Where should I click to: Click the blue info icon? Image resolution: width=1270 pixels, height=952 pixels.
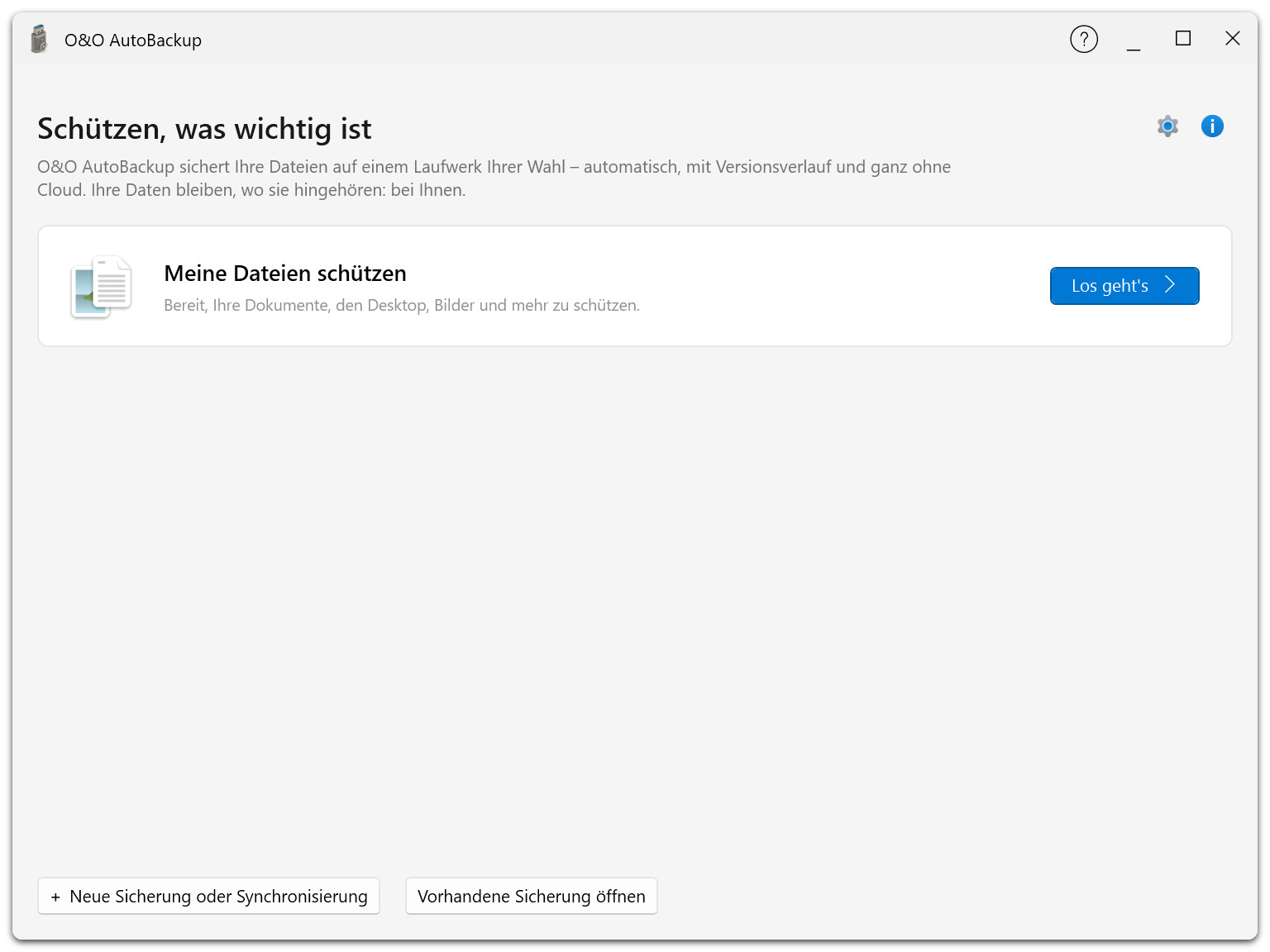coord(1212,126)
